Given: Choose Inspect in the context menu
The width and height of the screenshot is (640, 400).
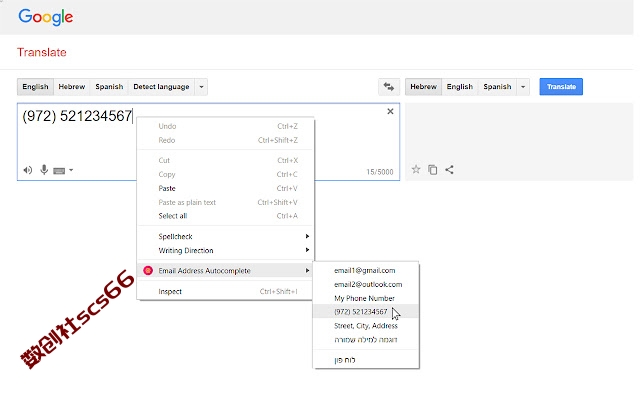Looking at the screenshot, I should point(226,291).
